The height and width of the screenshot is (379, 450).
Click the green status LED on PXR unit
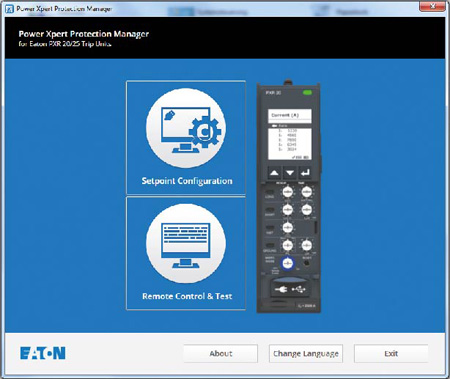click(307, 92)
